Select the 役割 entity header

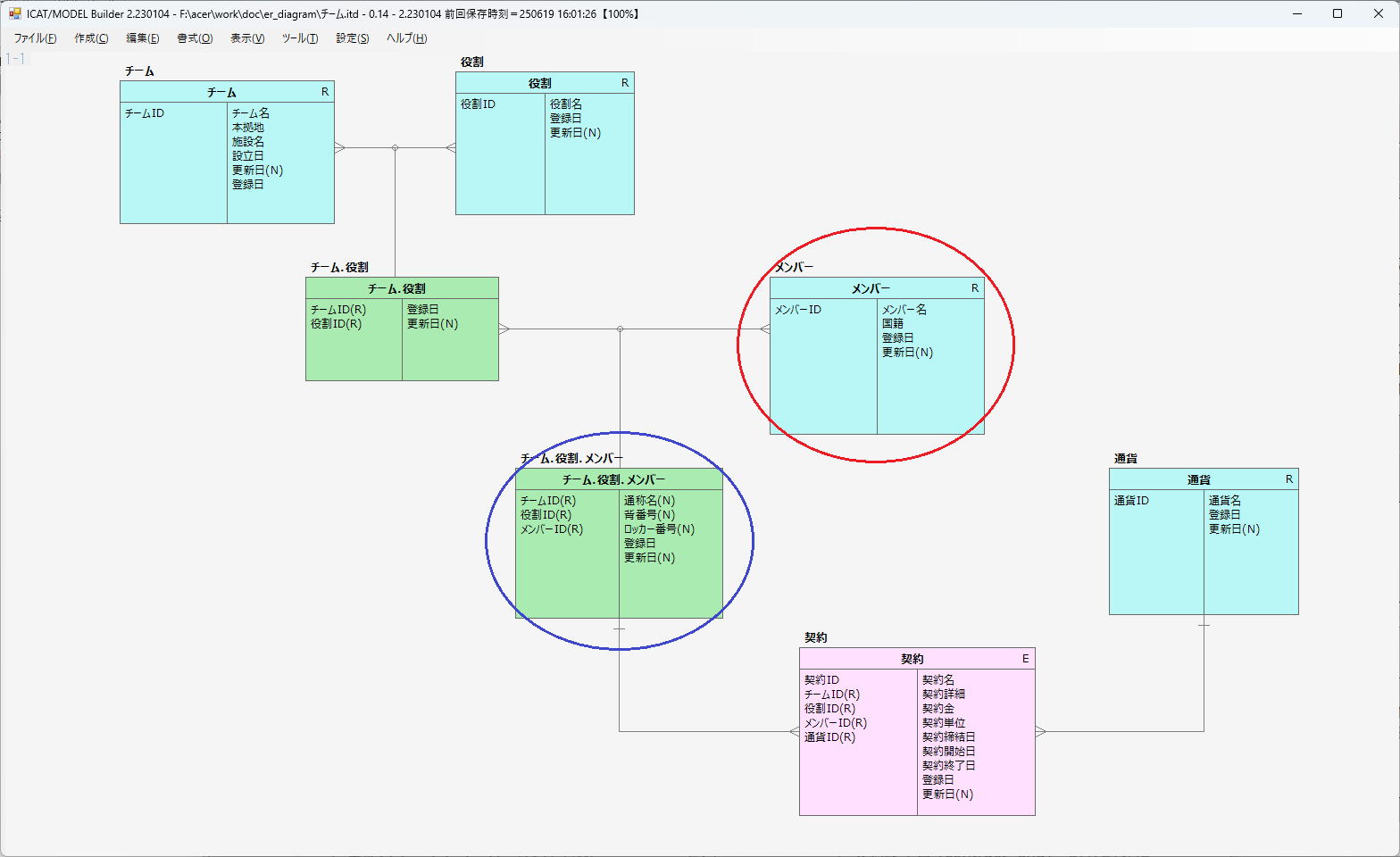pos(545,83)
